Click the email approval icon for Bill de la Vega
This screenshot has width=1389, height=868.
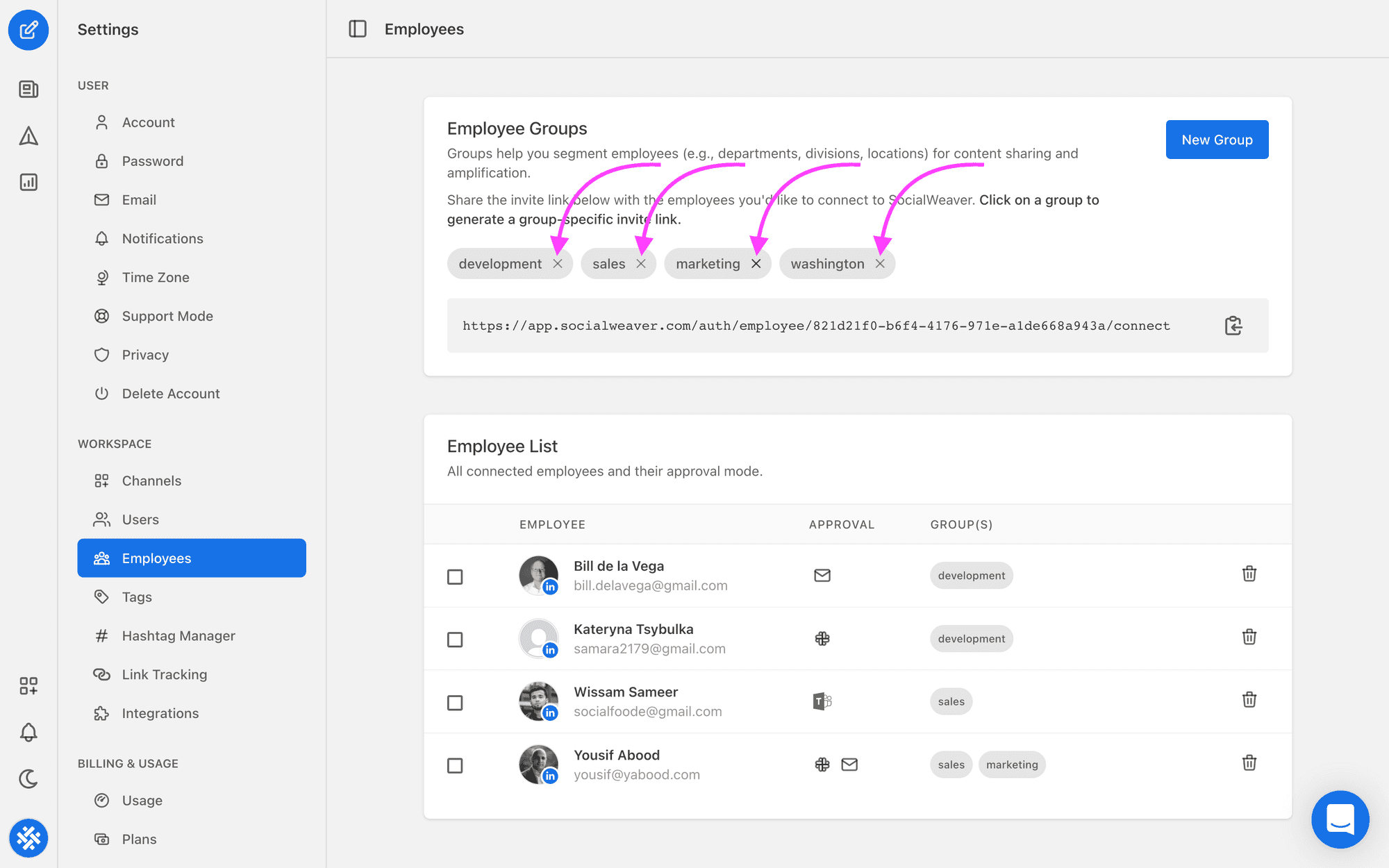[822, 575]
